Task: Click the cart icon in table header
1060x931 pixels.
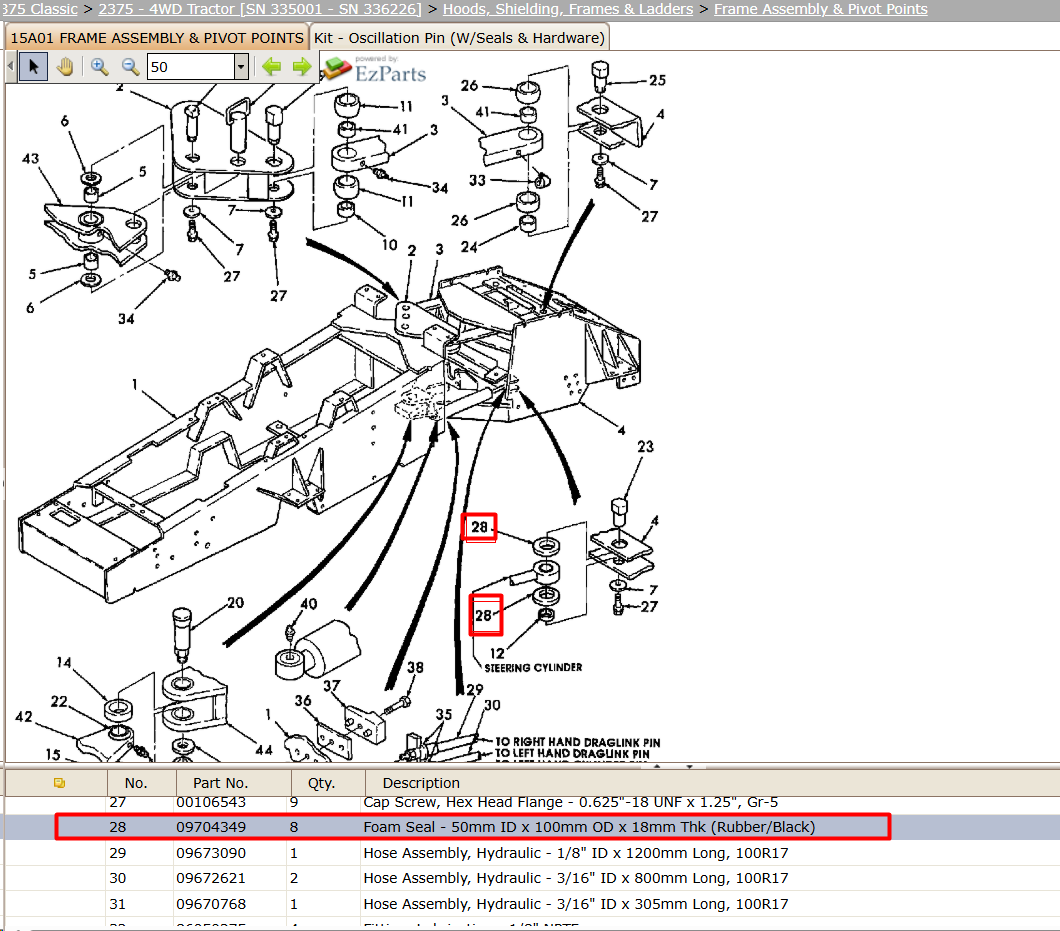Action: click(59, 783)
